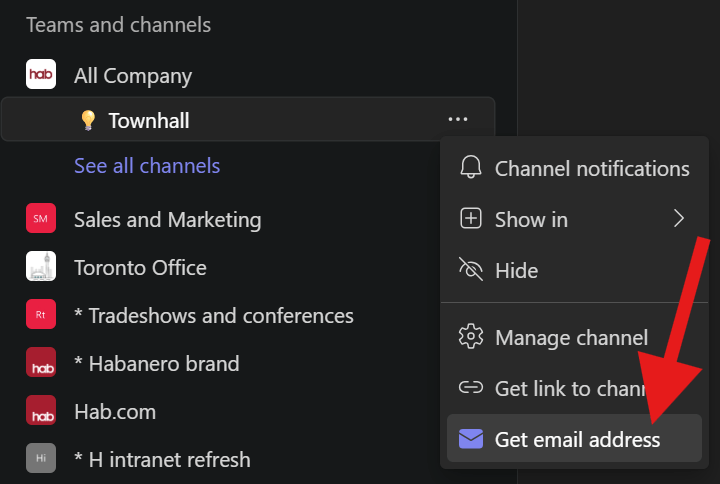Select Hide in the channel menu

[x=516, y=270]
